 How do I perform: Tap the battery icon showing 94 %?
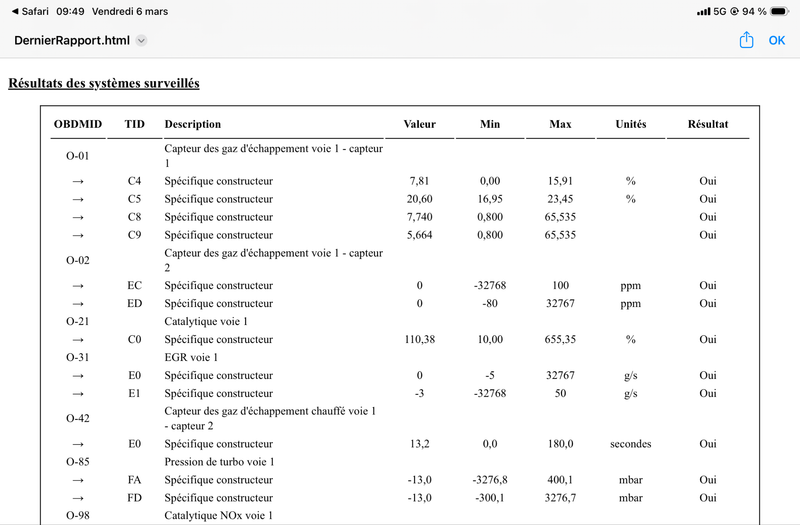pos(782,11)
